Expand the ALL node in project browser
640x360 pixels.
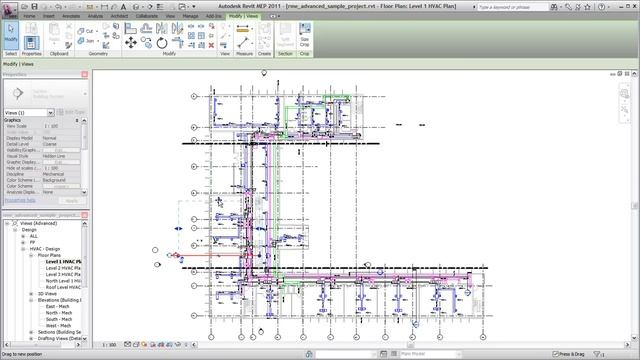tap(23, 236)
